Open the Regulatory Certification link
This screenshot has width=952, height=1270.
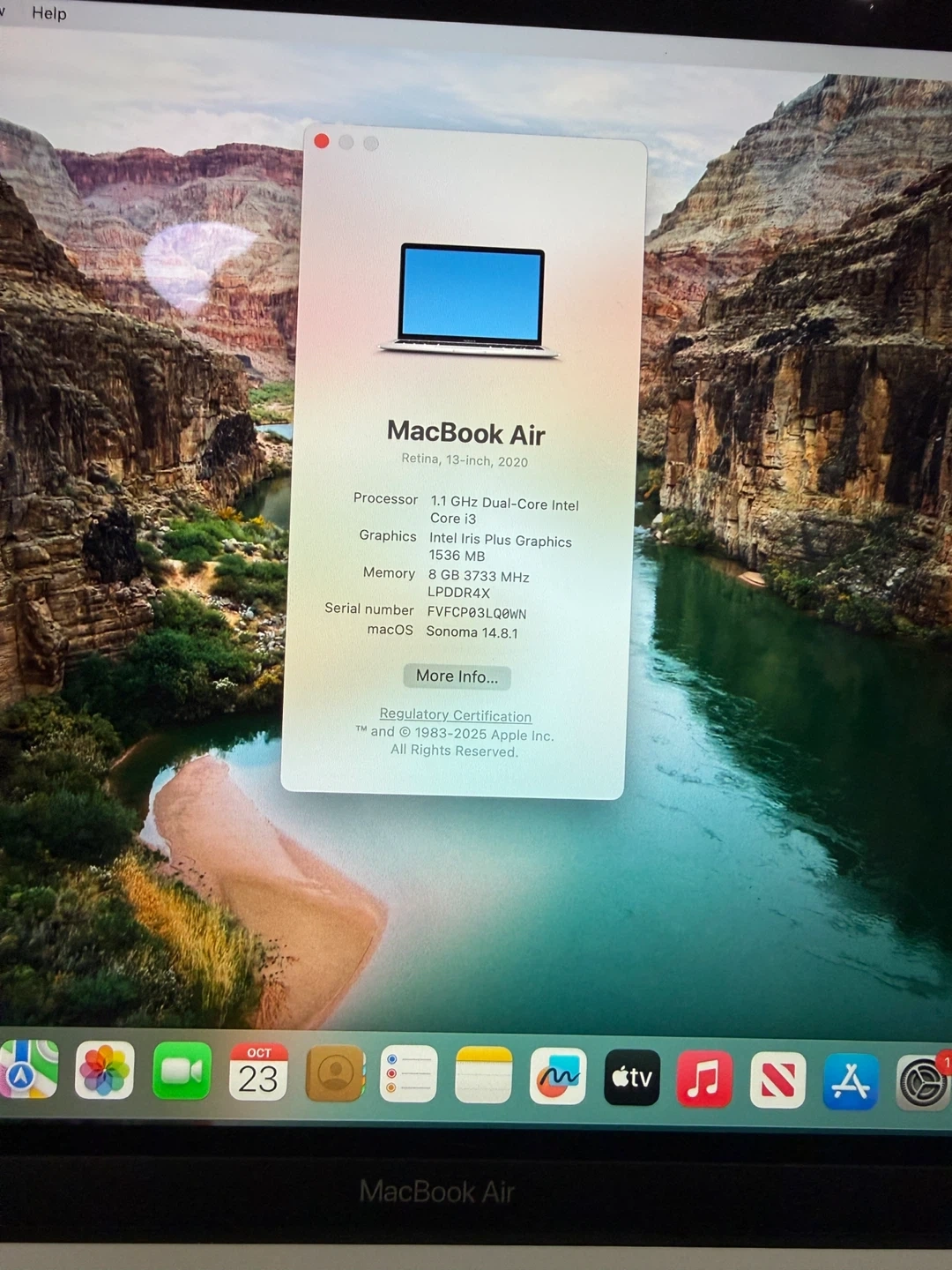(455, 715)
